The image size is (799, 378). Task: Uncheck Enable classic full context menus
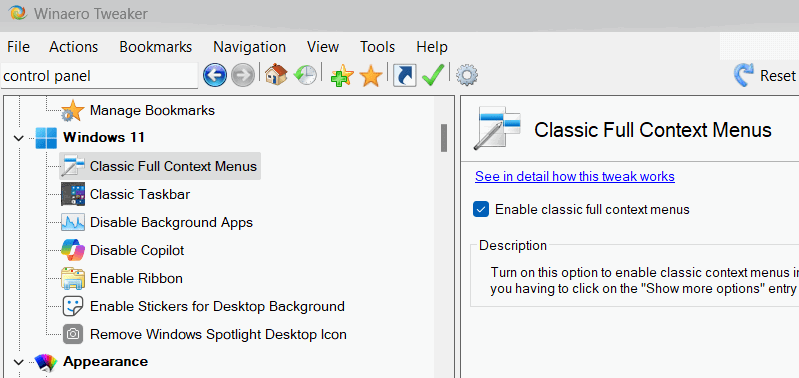481,209
